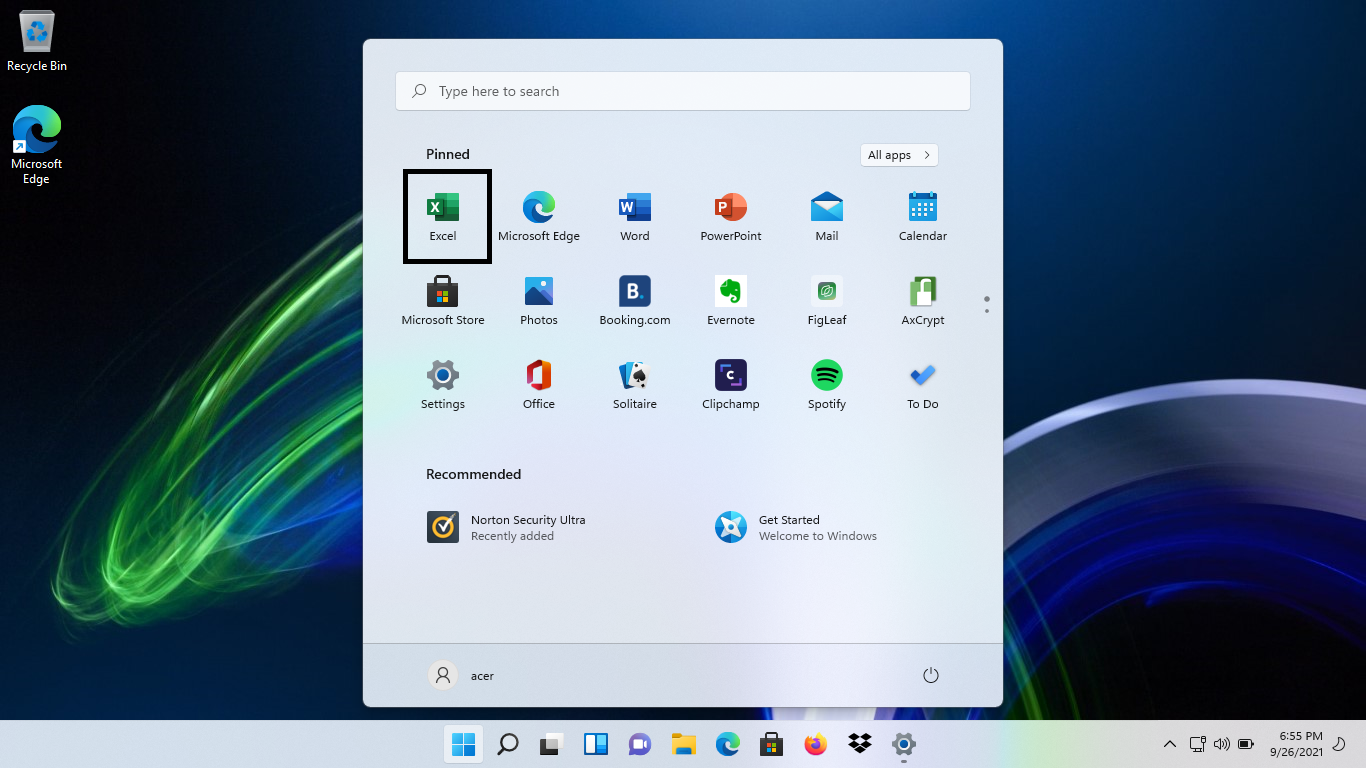Open the Calendar app
The height and width of the screenshot is (768, 1366).
(x=923, y=217)
